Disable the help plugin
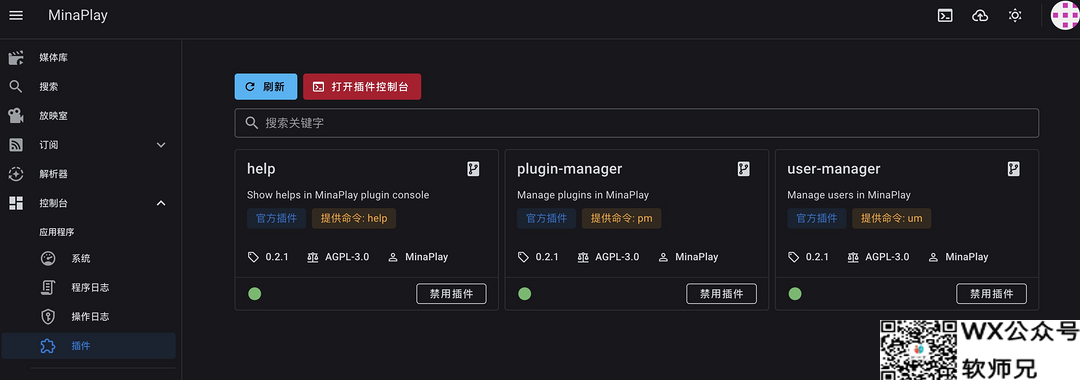The image size is (1080, 380). pyautogui.click(x=451, y=294)
